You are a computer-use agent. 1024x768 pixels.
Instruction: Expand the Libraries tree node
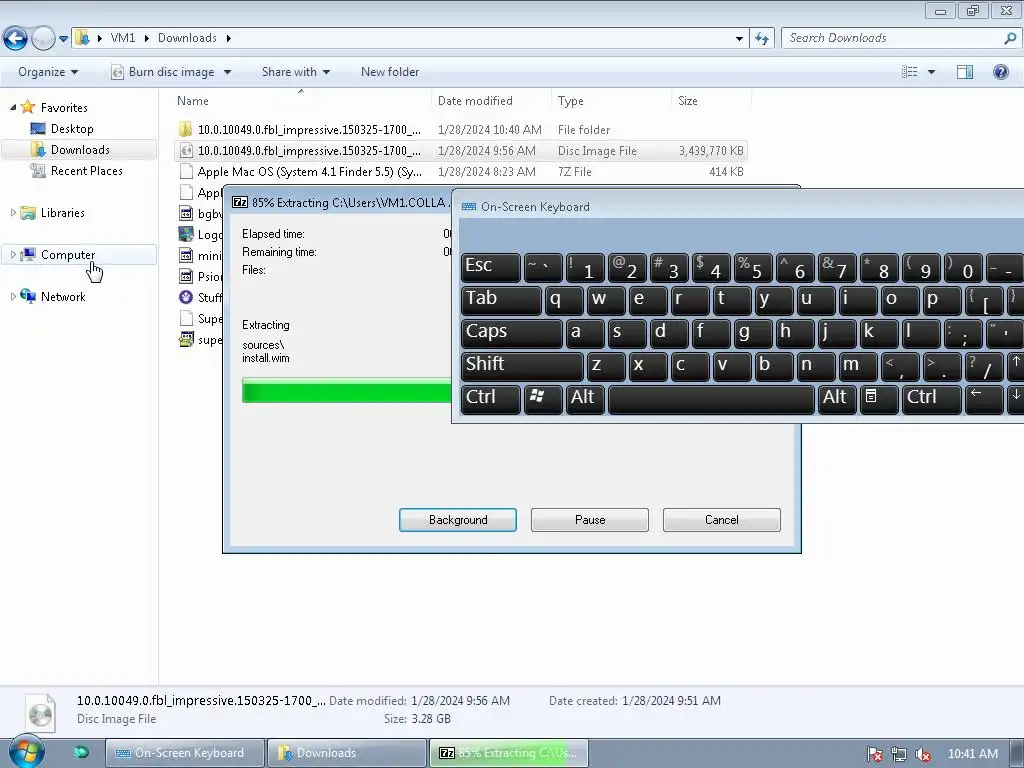tap(13, 212)
